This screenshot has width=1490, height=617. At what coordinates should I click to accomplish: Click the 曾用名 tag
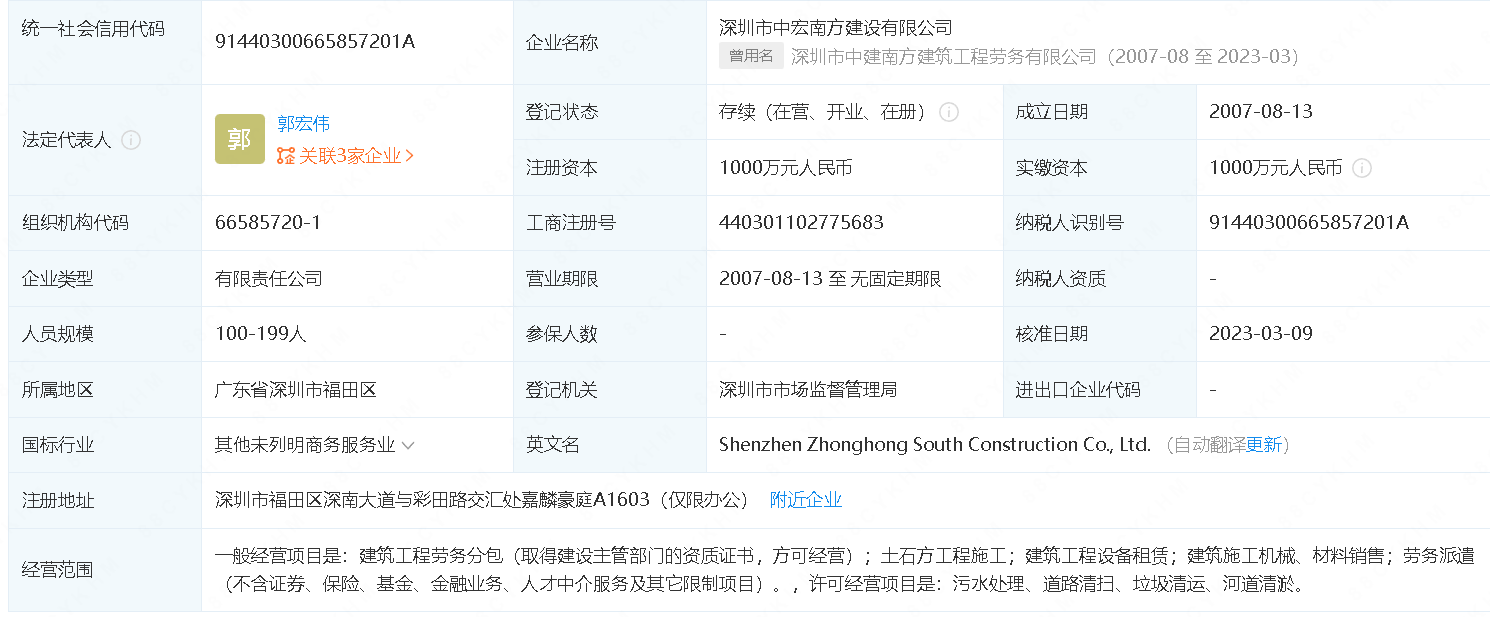(751, 56)
